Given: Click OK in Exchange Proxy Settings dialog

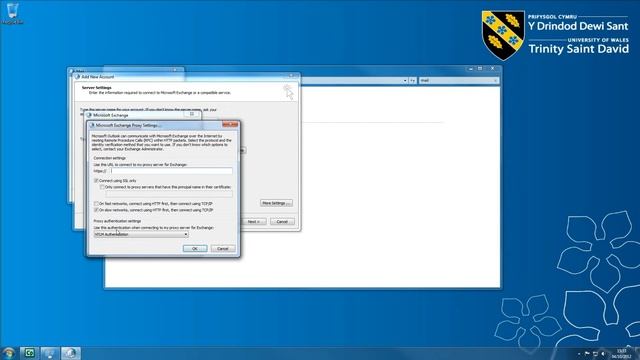Looking at the screenshot, I should click(195, 249).
